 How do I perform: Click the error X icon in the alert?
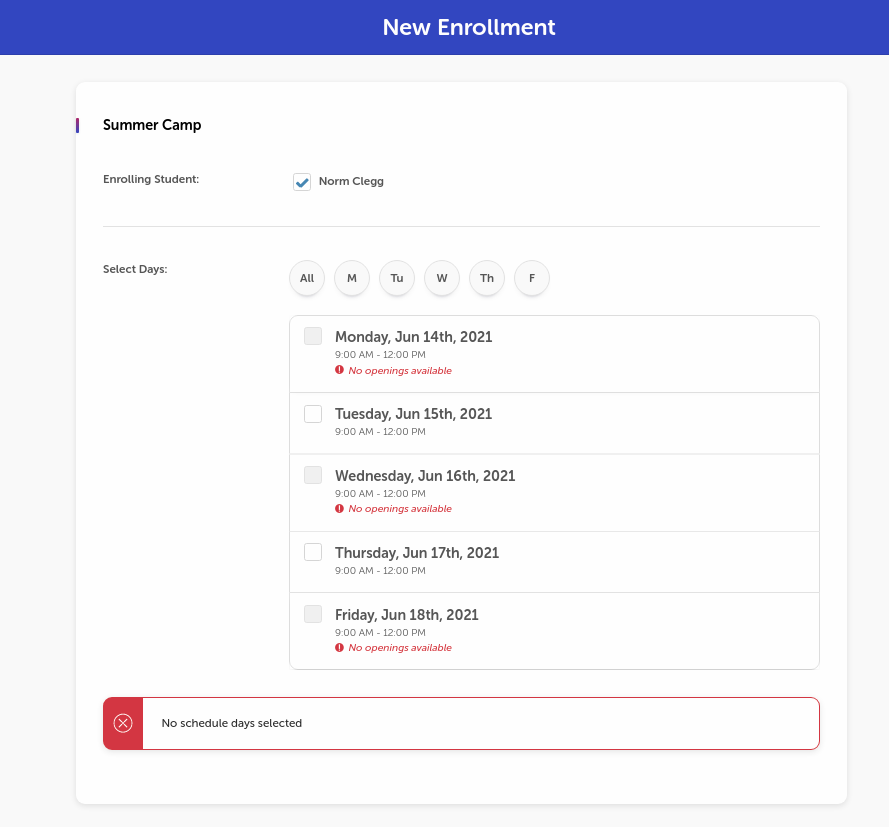(x=123, y=723)
